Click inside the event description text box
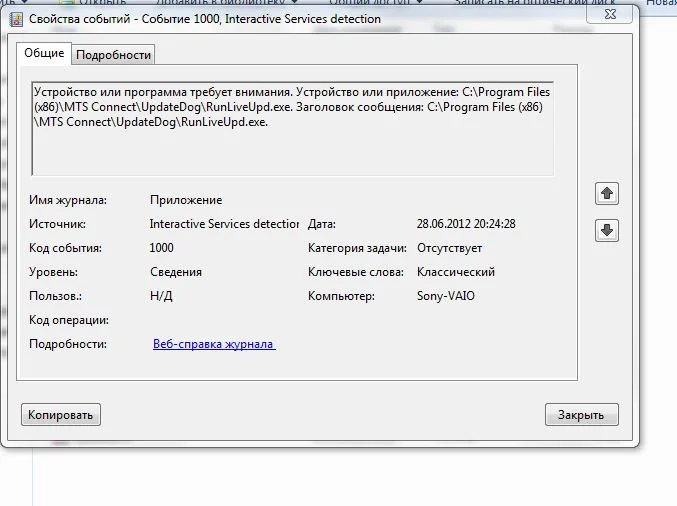The height and width of the screenshot is (506, 677). click(x=293, y=129)
